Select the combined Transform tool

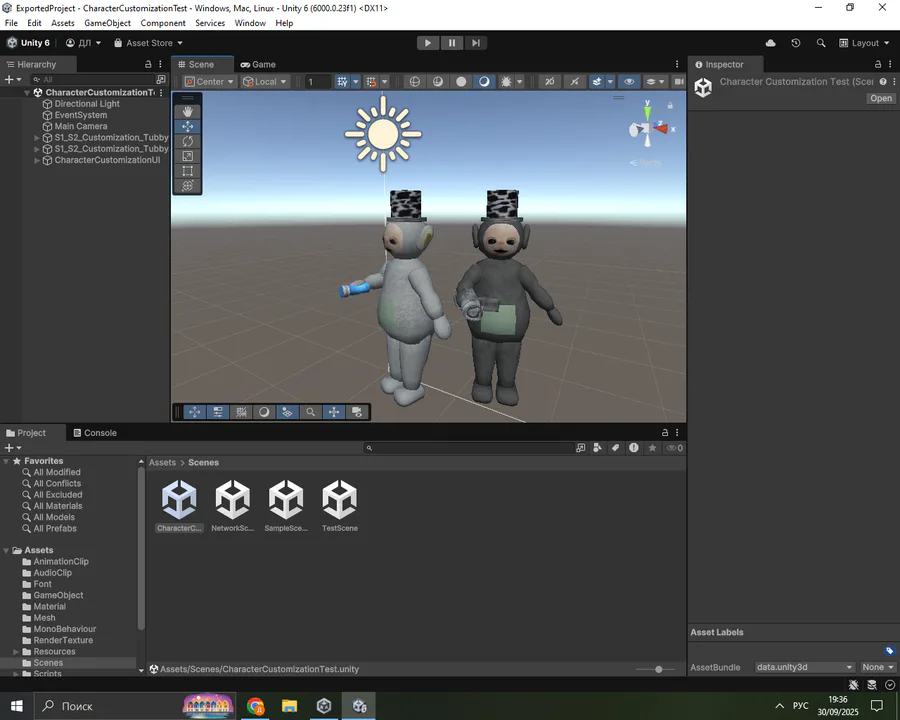click(187, 186)
